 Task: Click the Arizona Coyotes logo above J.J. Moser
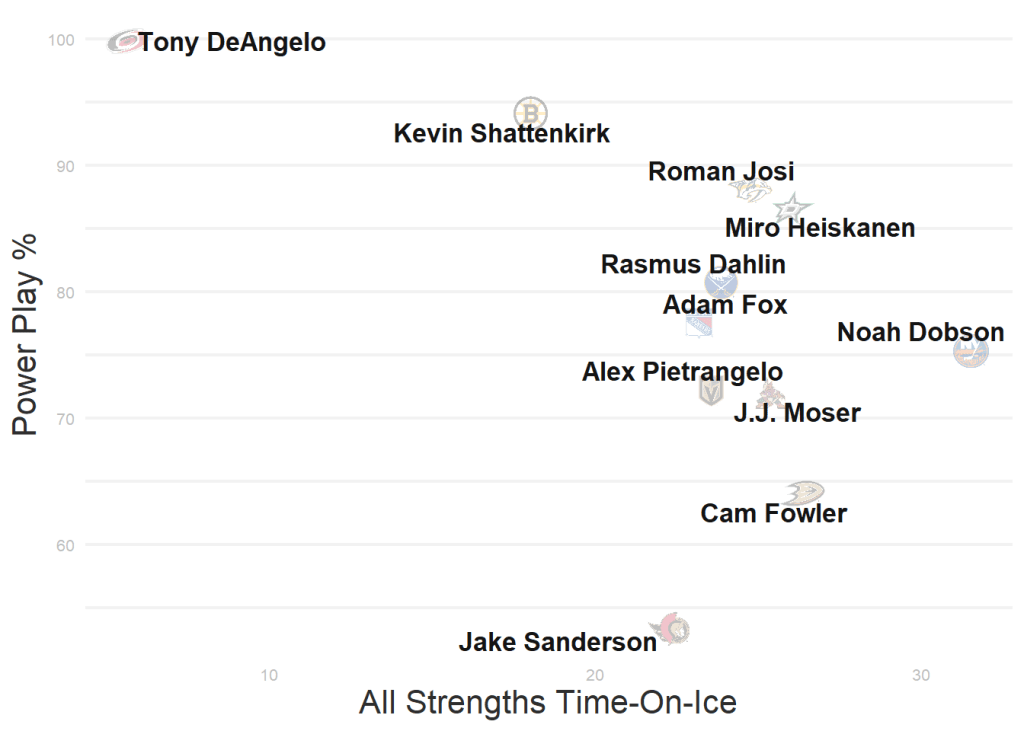pyautogui.click(x=770, y=395)
